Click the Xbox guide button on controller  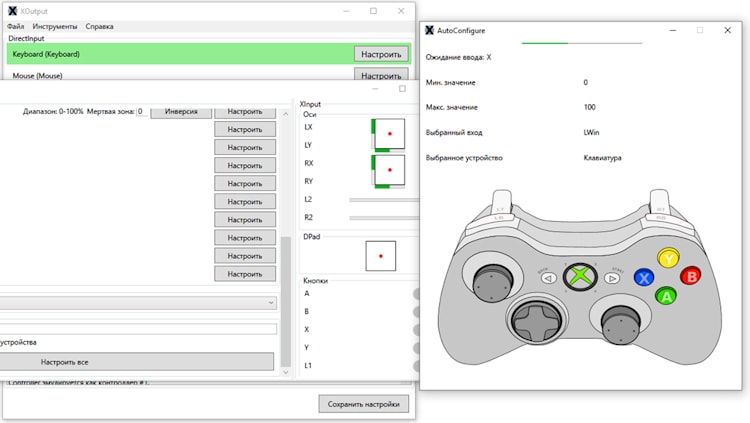point(580,277)
